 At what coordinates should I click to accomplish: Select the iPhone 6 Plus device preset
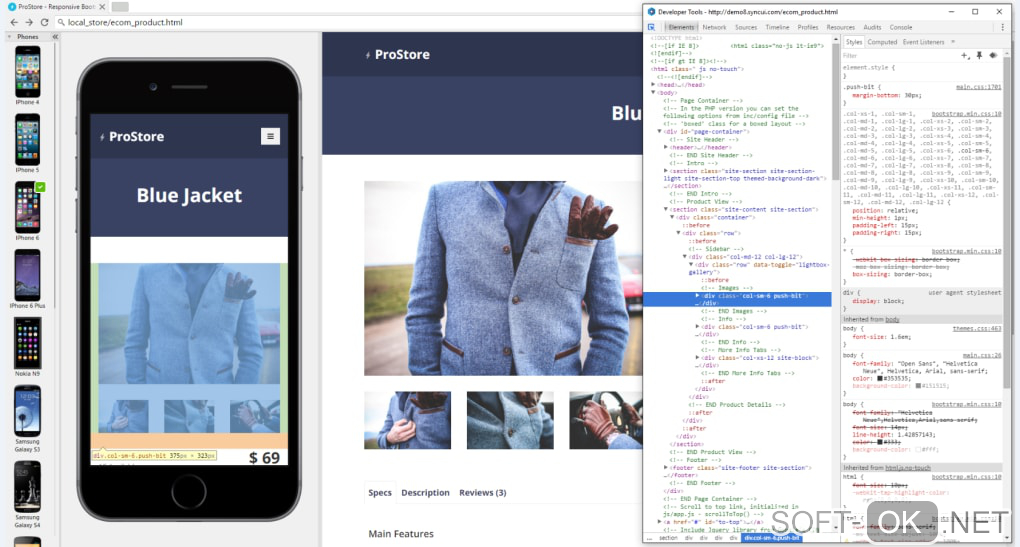tap(27, 279)
